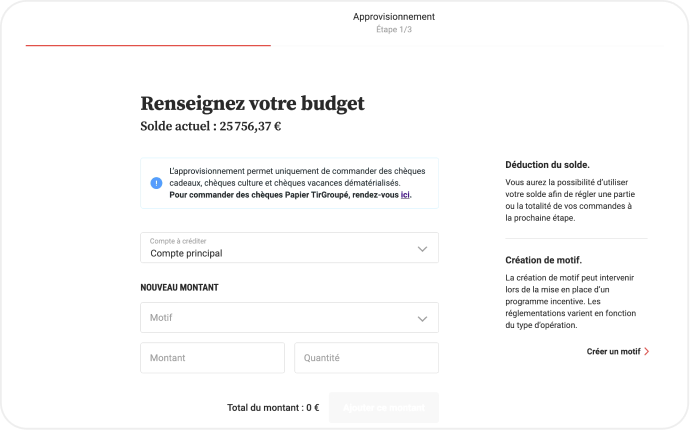Click the Total du montant label

tap(272, 408)
